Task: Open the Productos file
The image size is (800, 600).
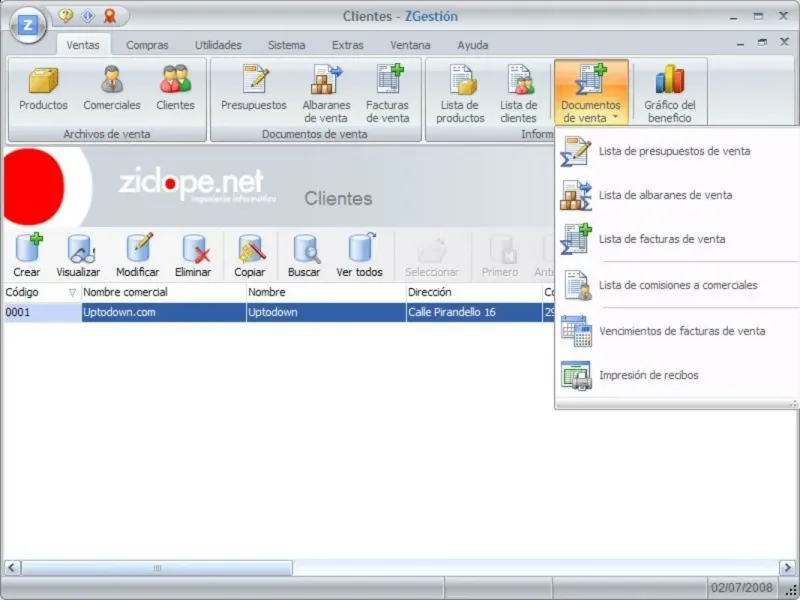Action: click(x=43, y=88)
